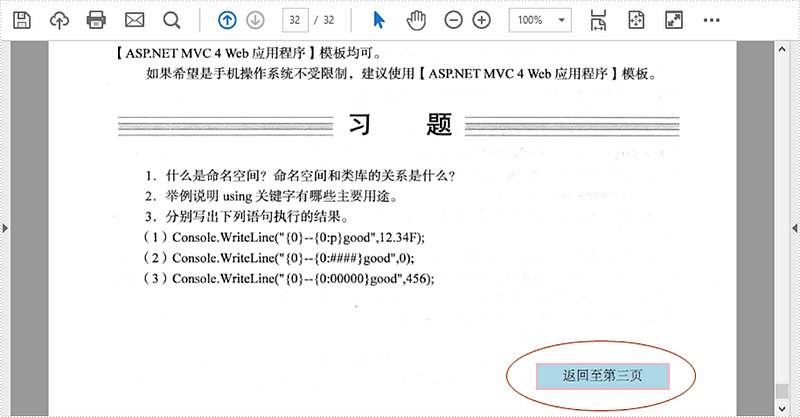The height and width of the screenshot is (417, 800).
Task: Send file by email envelope icon
Action: pyautogui.click(x=133, y=20)
